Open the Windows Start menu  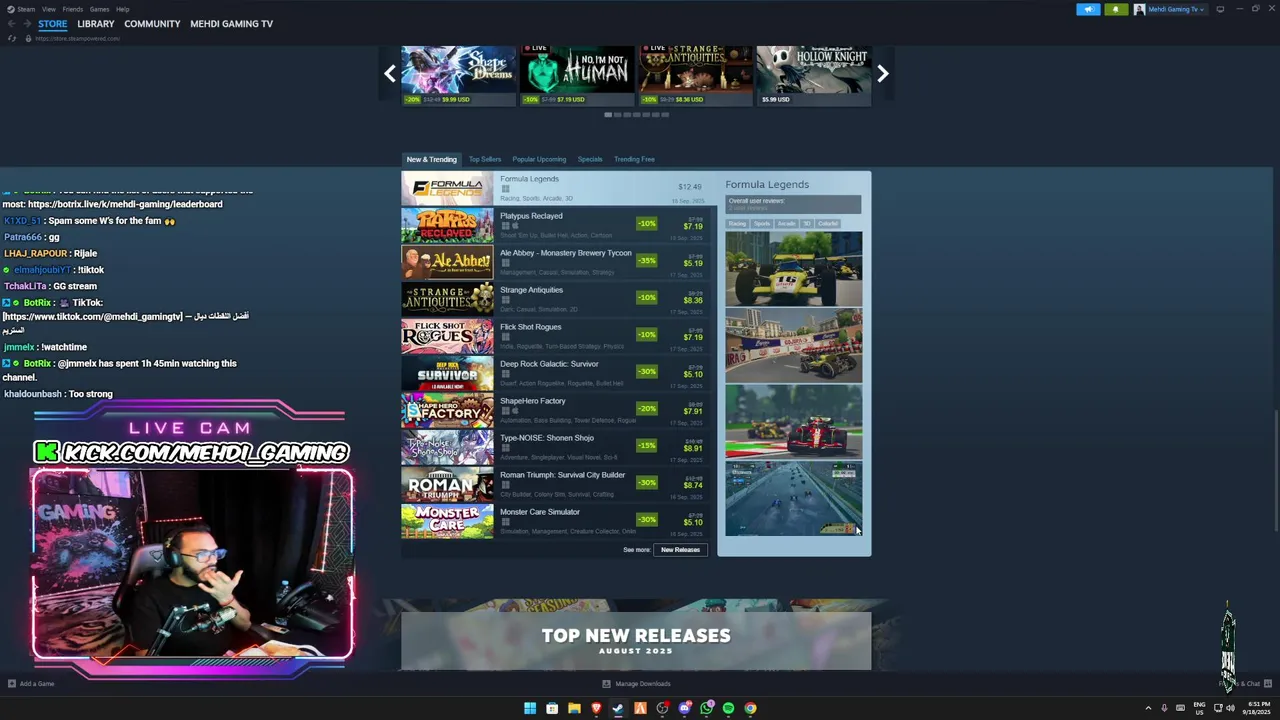pyautogui.click(x=530, y=708)
